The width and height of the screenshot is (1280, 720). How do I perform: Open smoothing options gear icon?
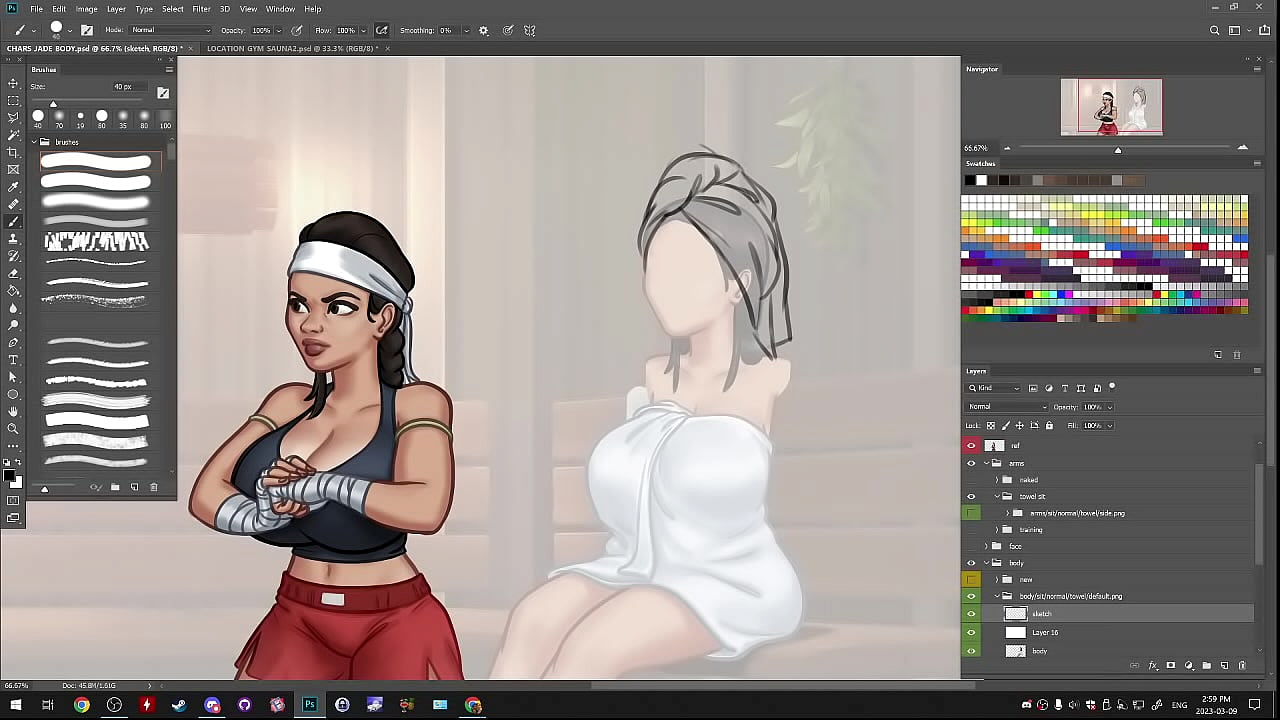pyautogui.click(x=484, y=31)
